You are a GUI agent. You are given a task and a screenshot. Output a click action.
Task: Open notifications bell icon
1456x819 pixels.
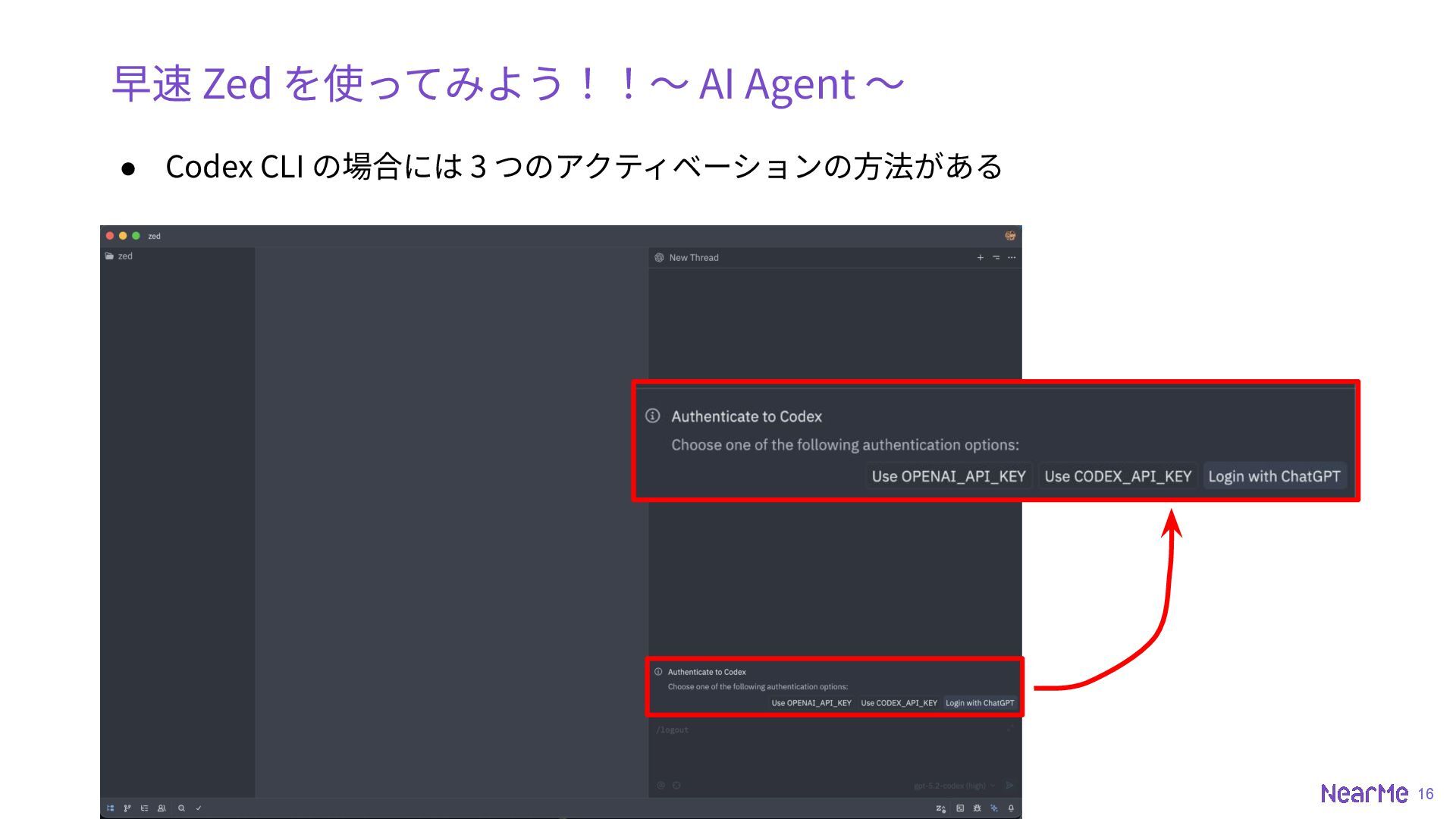point(1011,808)
